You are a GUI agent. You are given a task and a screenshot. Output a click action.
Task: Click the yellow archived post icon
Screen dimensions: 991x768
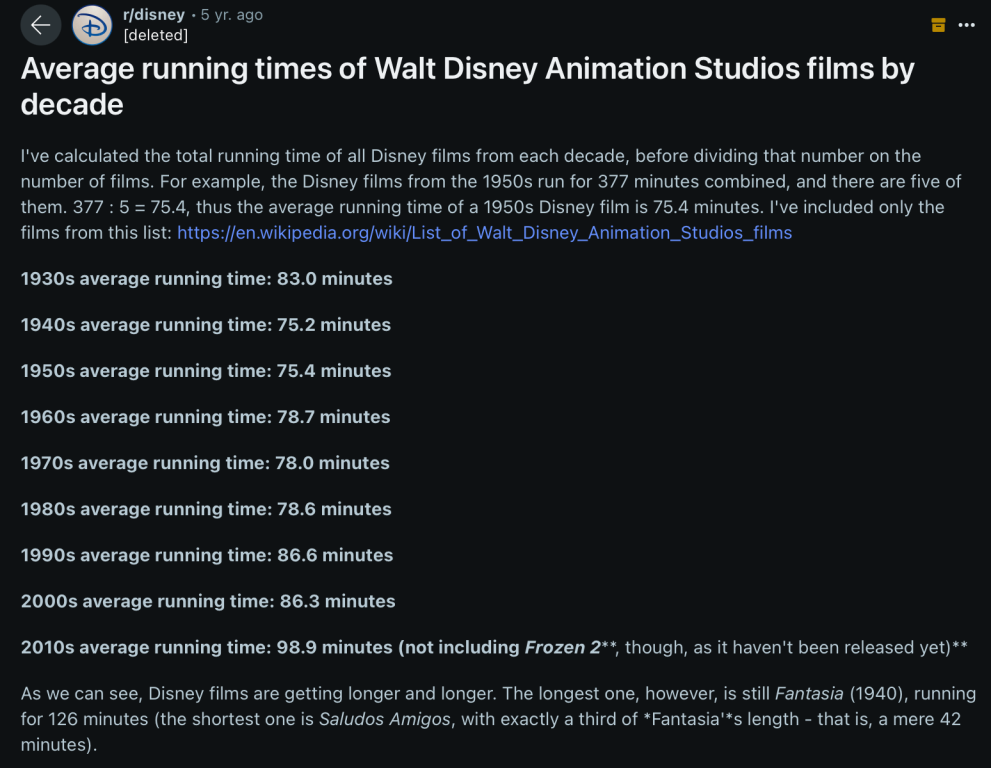pos(938,25)
